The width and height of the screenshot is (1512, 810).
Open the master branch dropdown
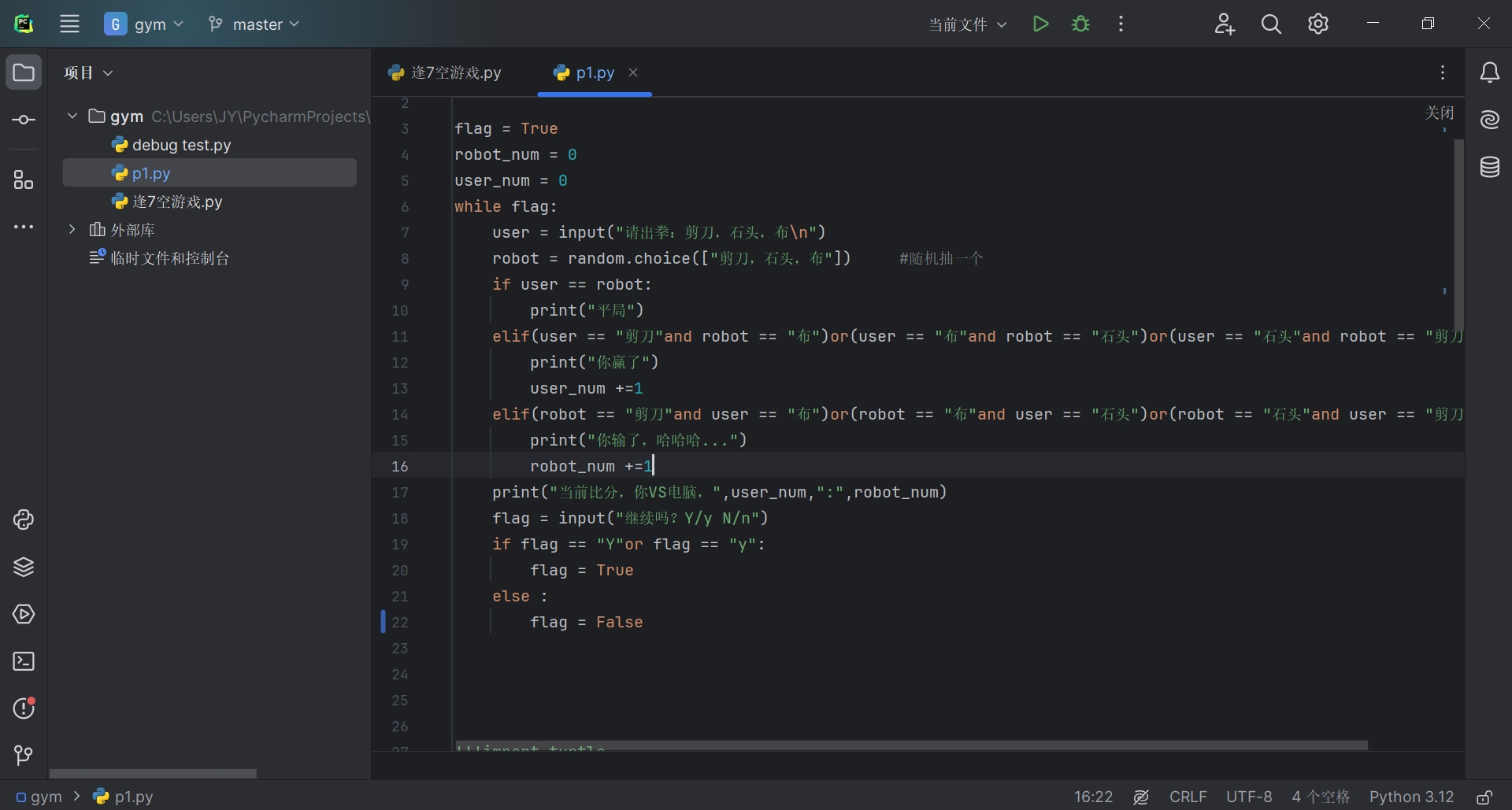coord(254,24)
